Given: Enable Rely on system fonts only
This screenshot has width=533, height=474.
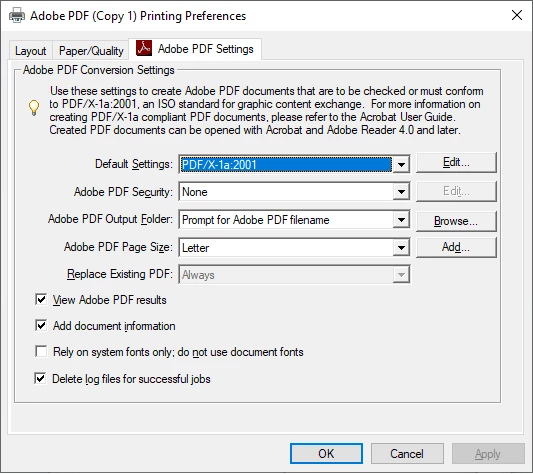Looking at the screenshot, I should pos(41,351).
